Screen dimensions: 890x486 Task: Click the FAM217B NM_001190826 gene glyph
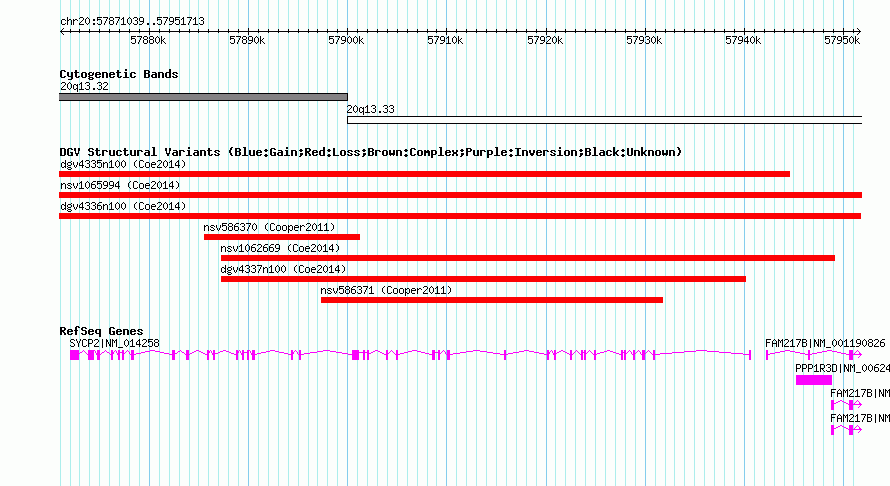(814, 355)
